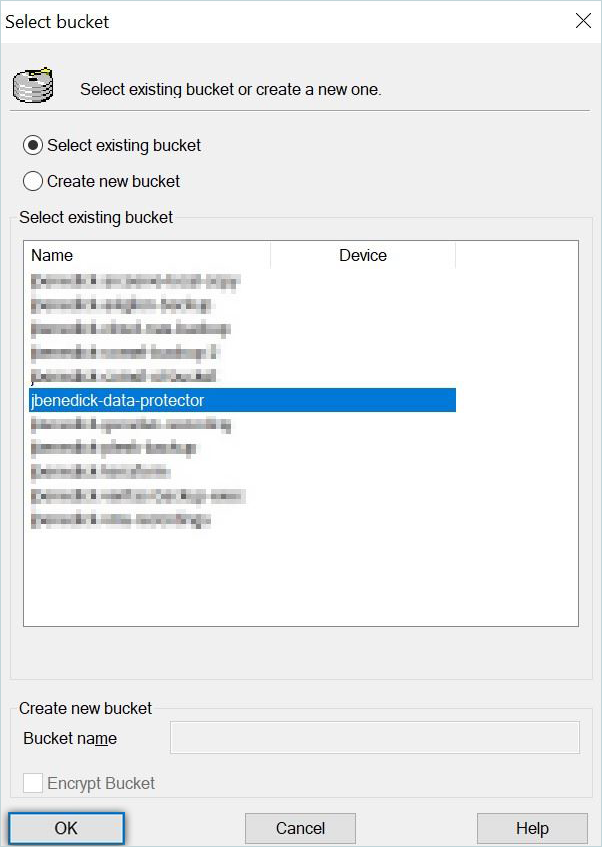The height and width of the screenshot is (847, 602).
Task: Select bucket directly below jbenedick-data-protector
Action: [130, 424]
